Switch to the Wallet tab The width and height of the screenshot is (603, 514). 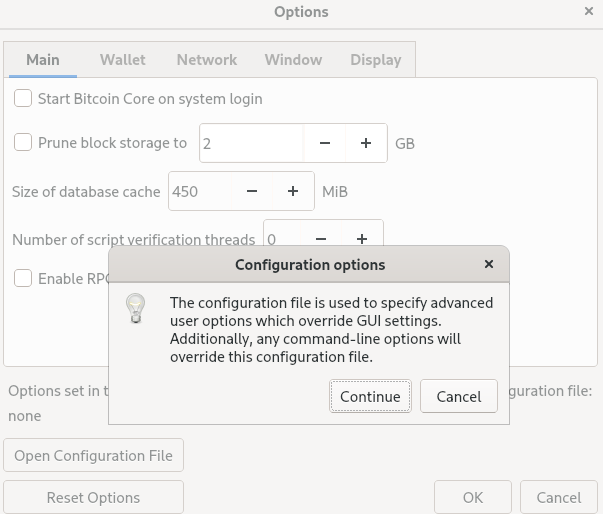pos(123,60)
